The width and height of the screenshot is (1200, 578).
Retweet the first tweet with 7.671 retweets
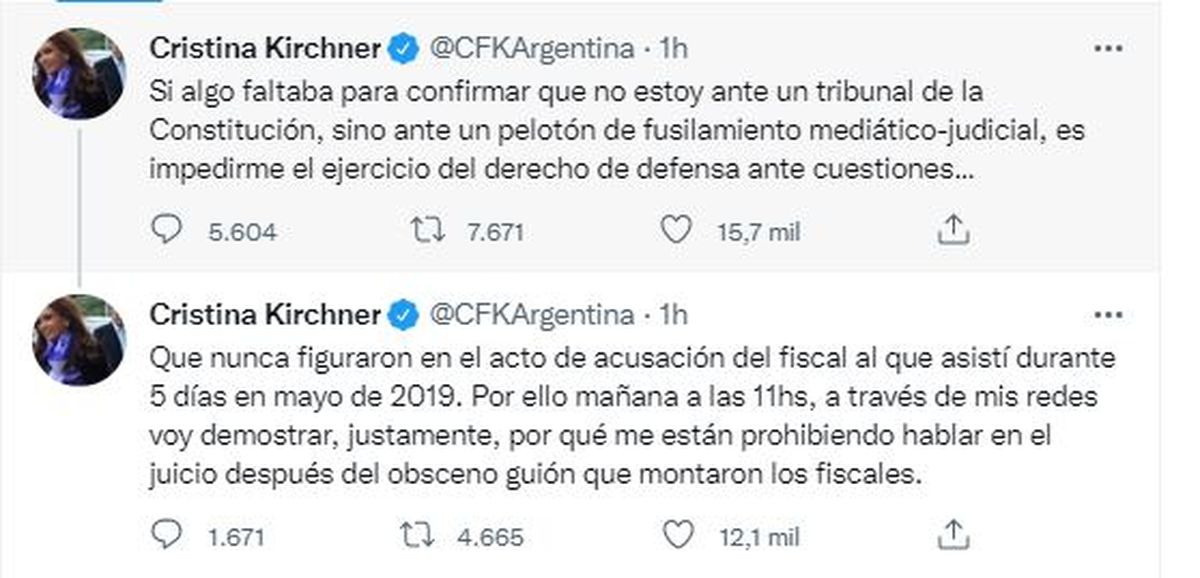click(430, 231)
